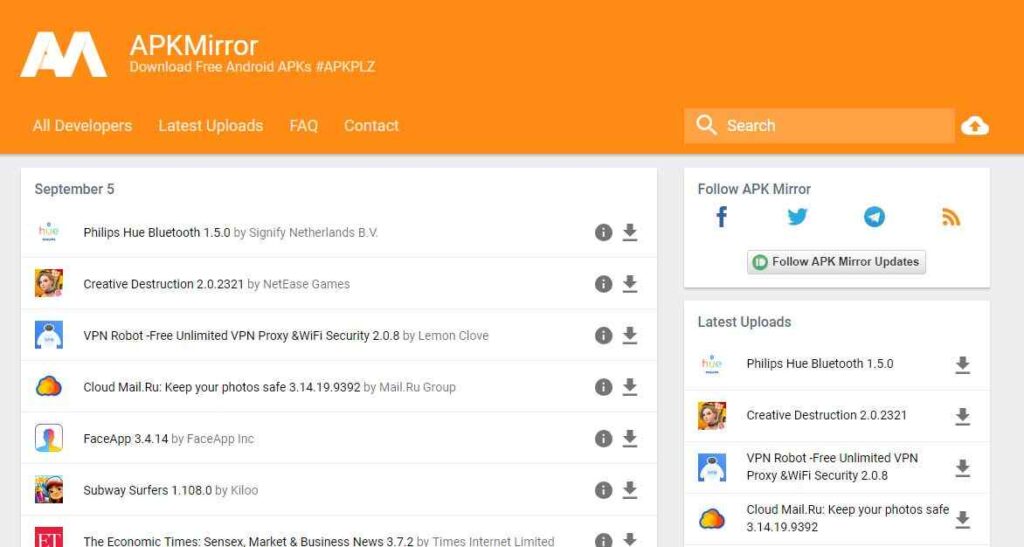The width and height of the screenshot is (1024, 547).
Task: Open Subway Surfers 1.108.0 title link
Action: coord(148,490)
